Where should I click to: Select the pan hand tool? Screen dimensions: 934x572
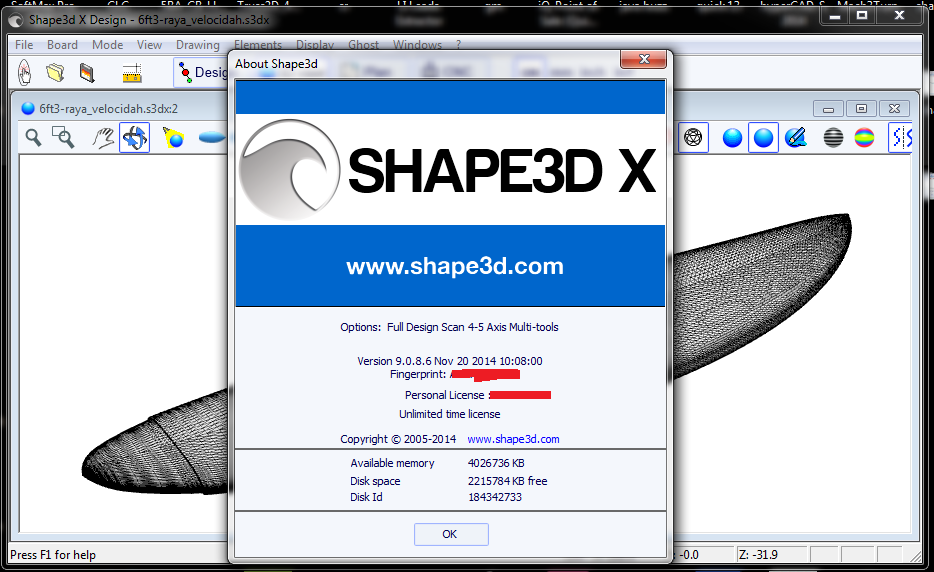(102, 138)
